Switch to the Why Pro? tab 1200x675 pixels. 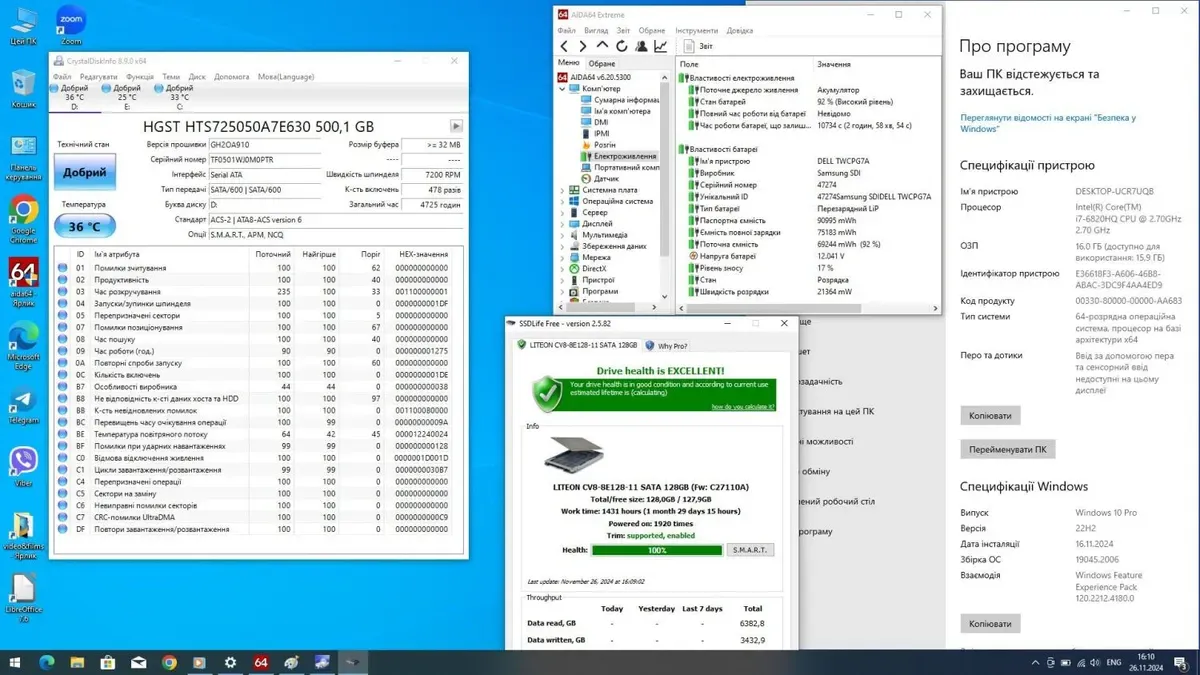pos(666,346)
